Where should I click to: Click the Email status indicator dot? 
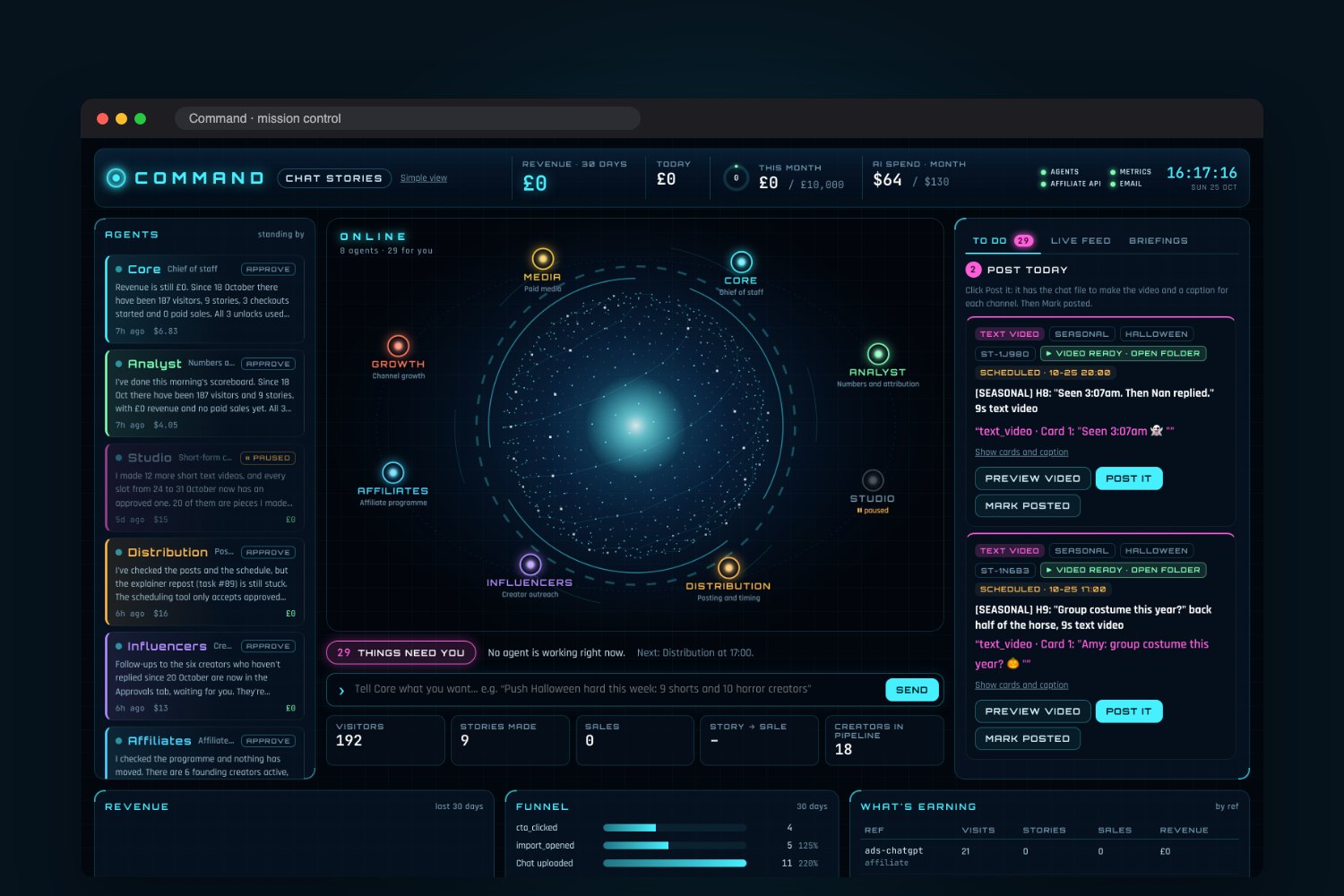point(1113,184)
